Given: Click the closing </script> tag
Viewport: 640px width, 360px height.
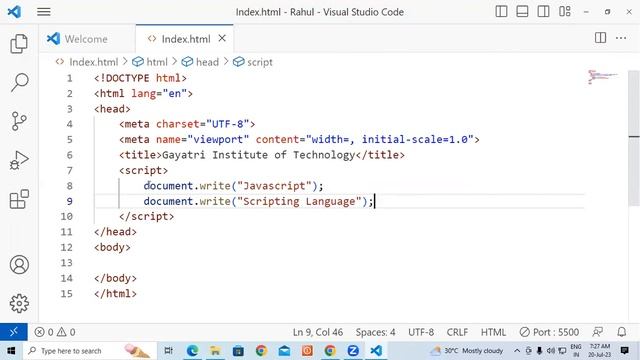Looking at the screenshot, I should click(146, 217).
